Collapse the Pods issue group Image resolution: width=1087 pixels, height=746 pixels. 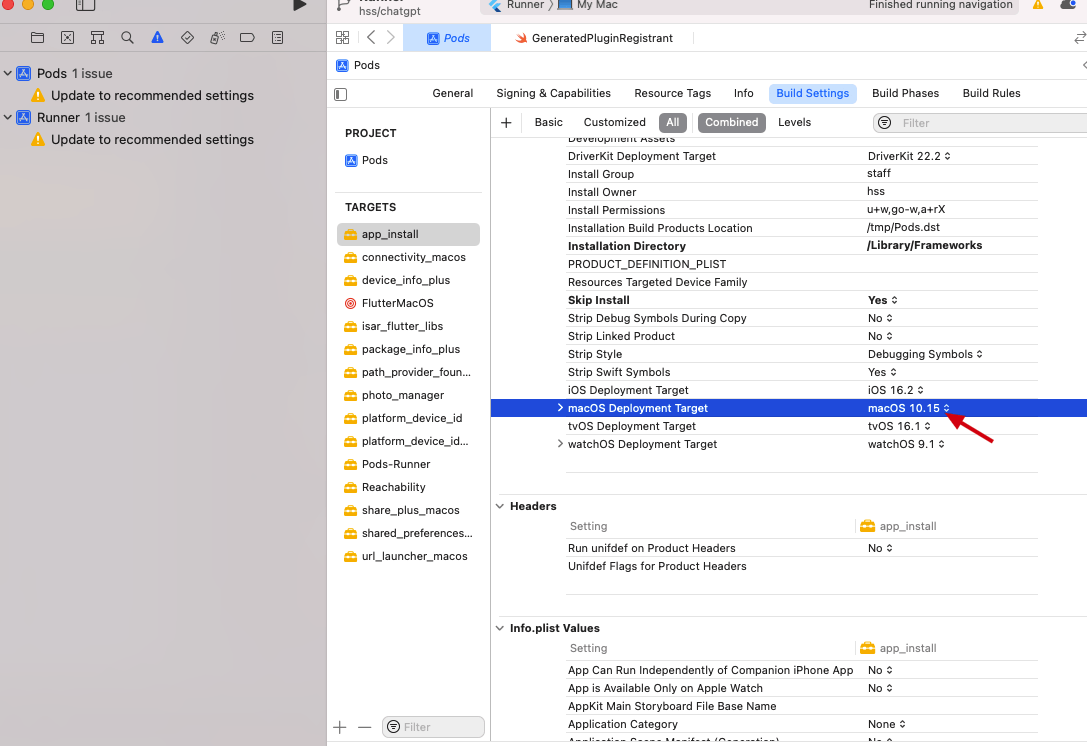8,73
